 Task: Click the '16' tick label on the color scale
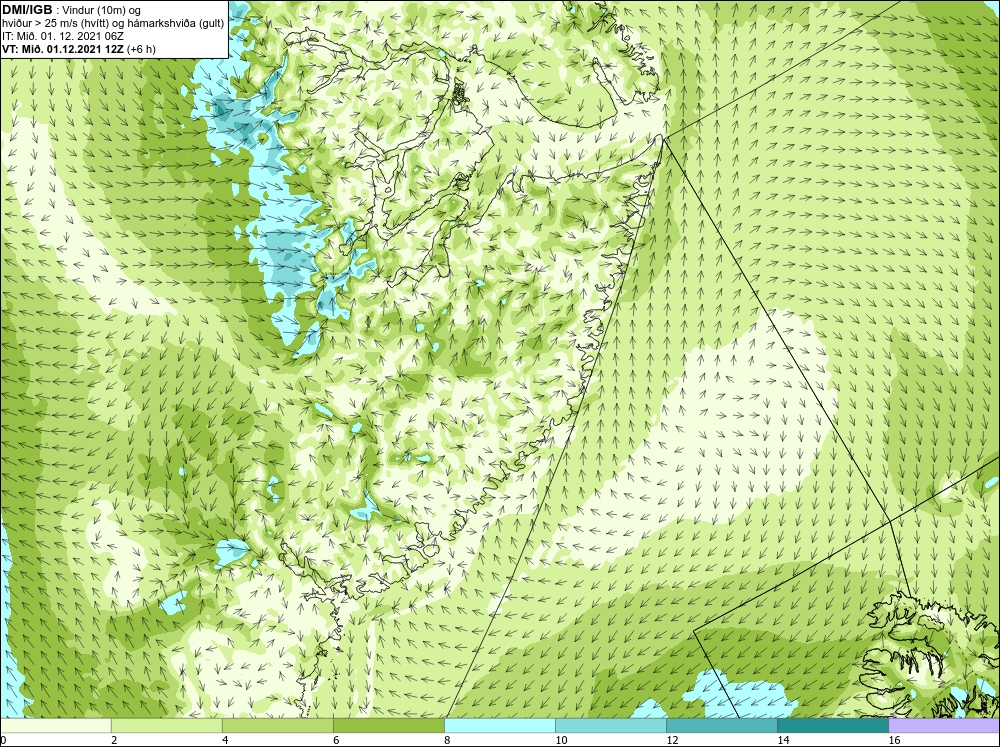893,740
